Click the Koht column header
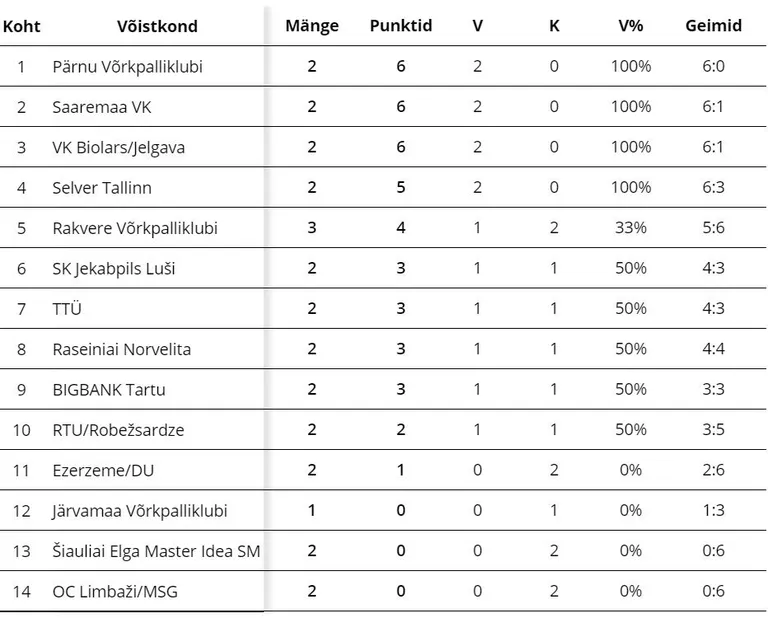The width and height of the screenshot is (768, 618). point(21,26)
